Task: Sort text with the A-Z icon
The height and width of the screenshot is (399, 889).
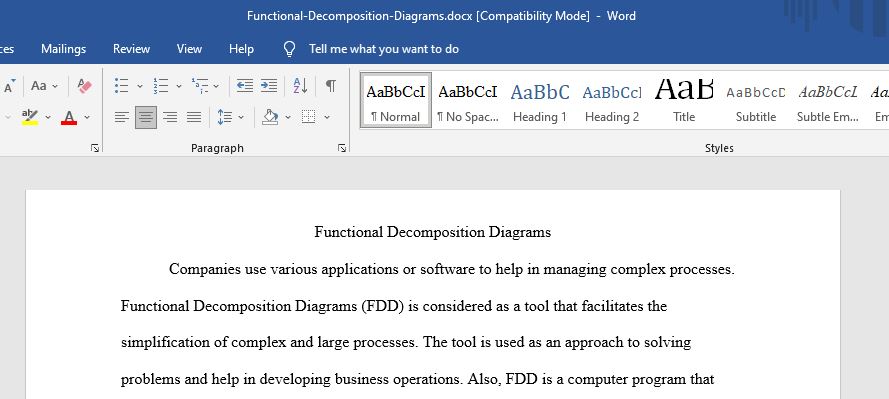Action: coord(300,86)
